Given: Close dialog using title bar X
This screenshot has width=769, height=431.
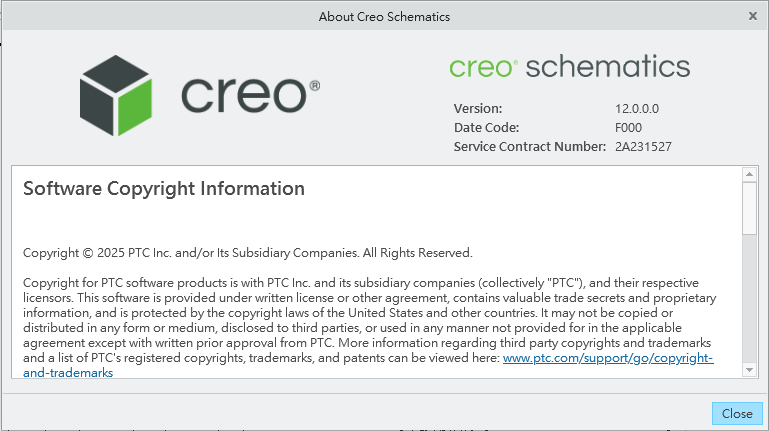Looking at the screenshot, I should 753,16.
